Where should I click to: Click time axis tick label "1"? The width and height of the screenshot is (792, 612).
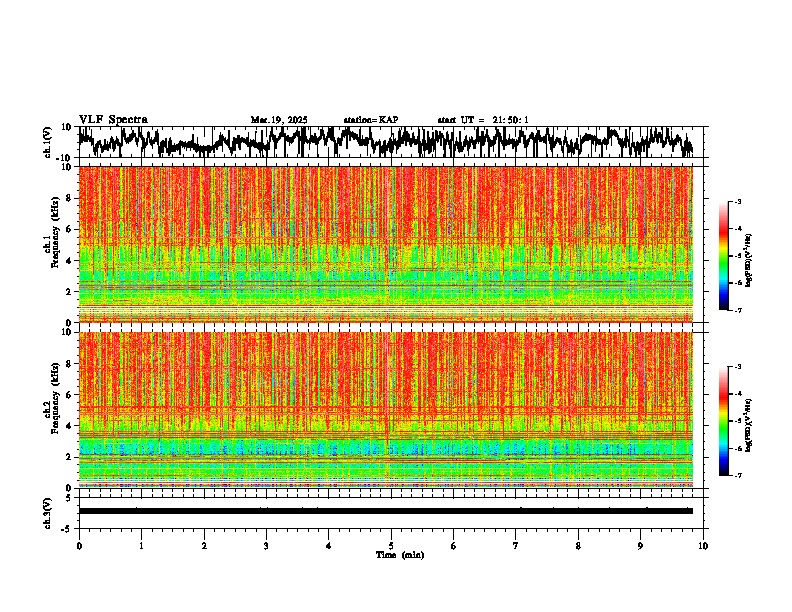pos(141,546)
